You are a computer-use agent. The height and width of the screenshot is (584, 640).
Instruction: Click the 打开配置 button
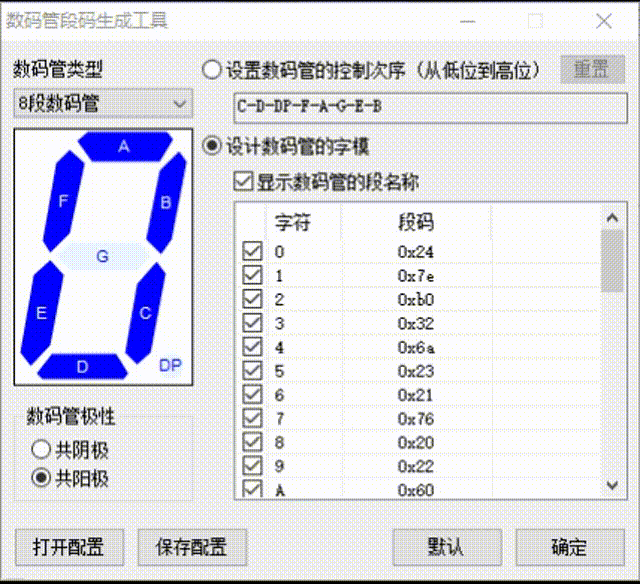point(69,547)
